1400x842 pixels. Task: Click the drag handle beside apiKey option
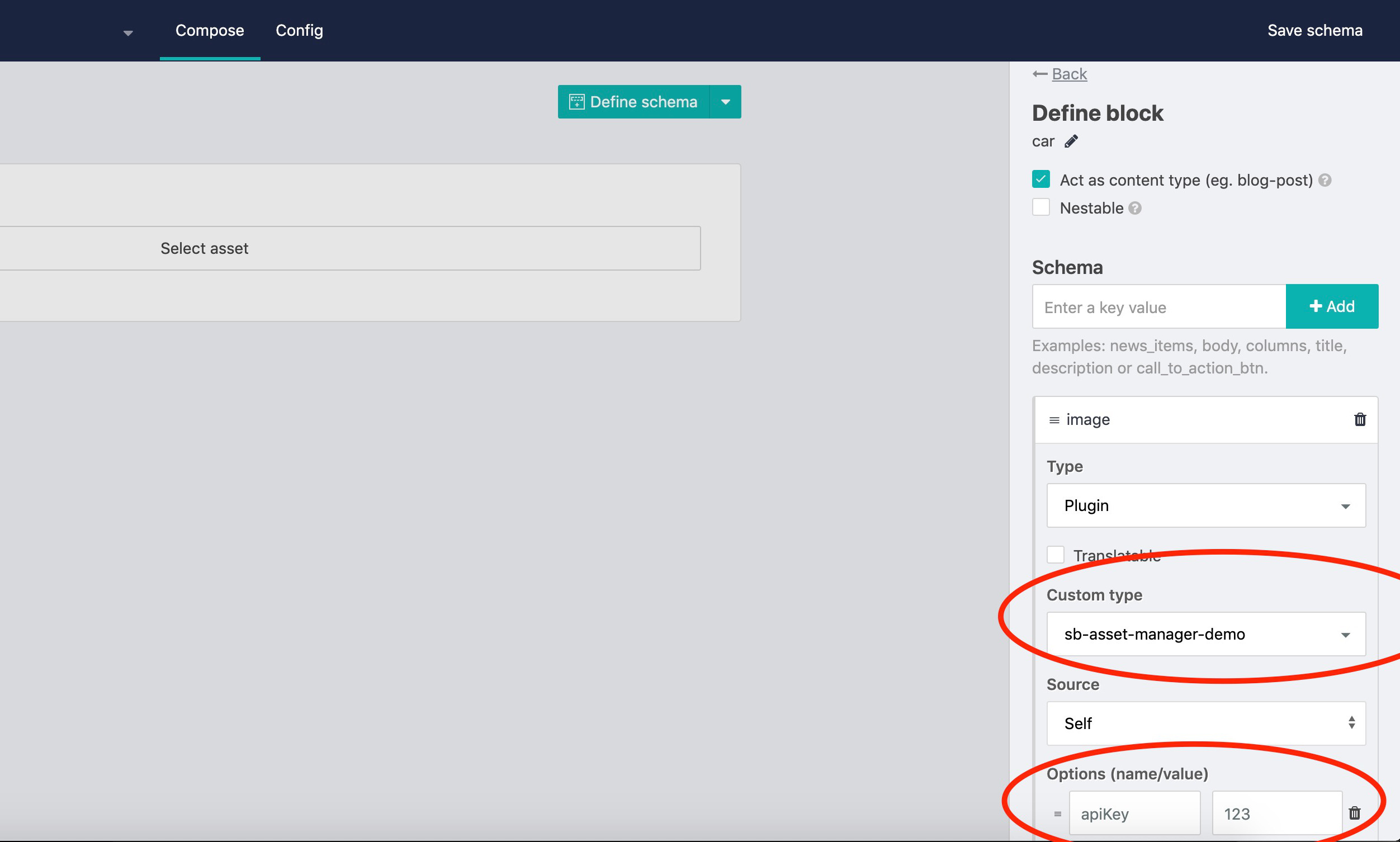point(1057,814)
